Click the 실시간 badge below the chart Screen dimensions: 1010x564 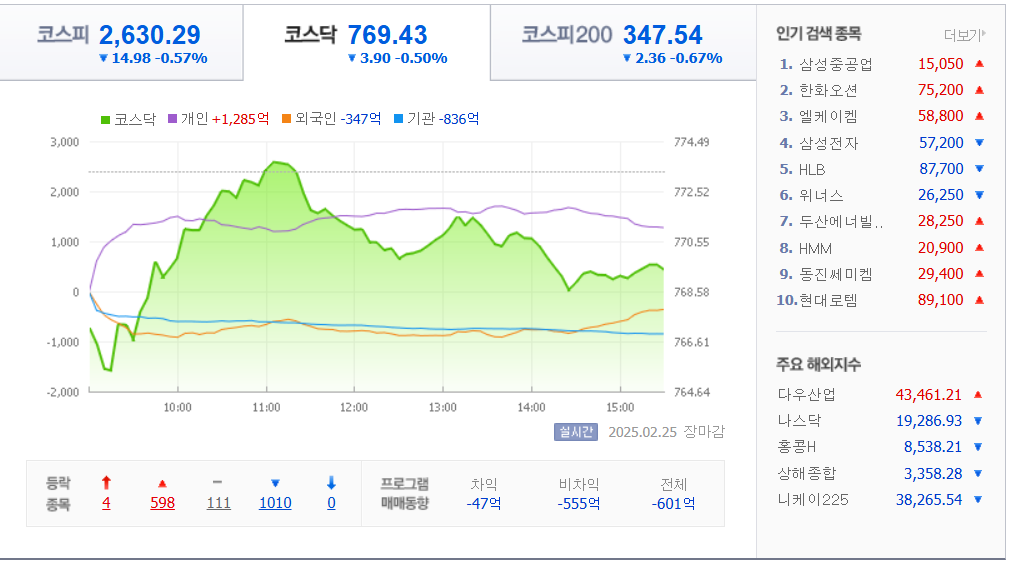click(576, 432)
